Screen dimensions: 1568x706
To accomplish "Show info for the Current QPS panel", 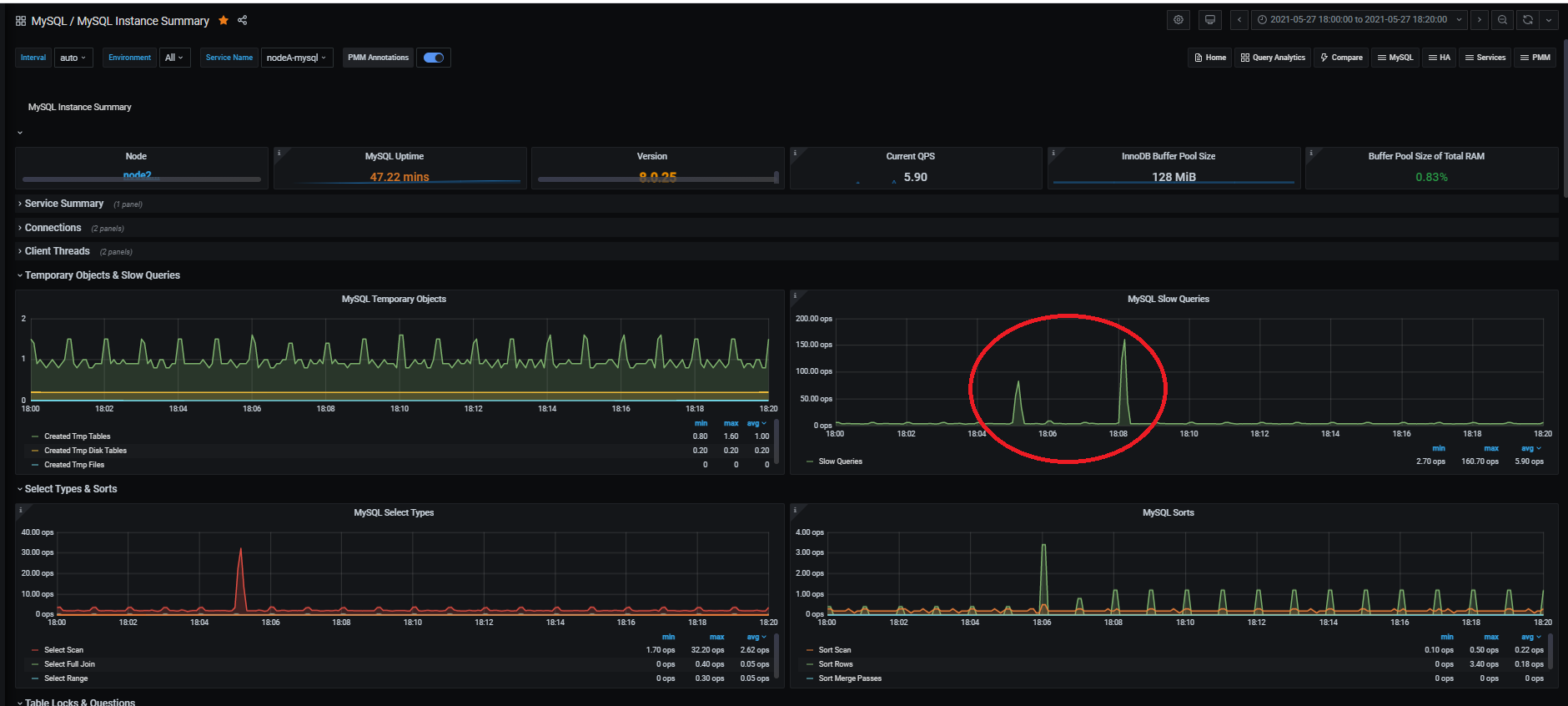I will [x=795, y=153].
